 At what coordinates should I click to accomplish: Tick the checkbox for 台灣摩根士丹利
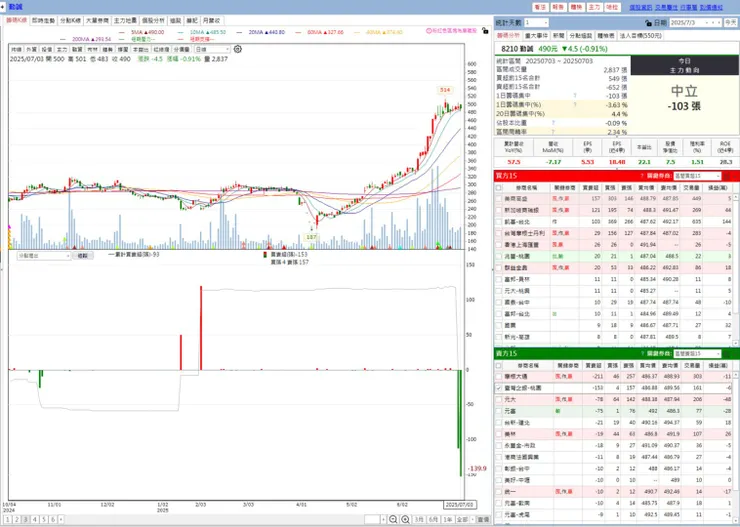(x=499, y=233)
